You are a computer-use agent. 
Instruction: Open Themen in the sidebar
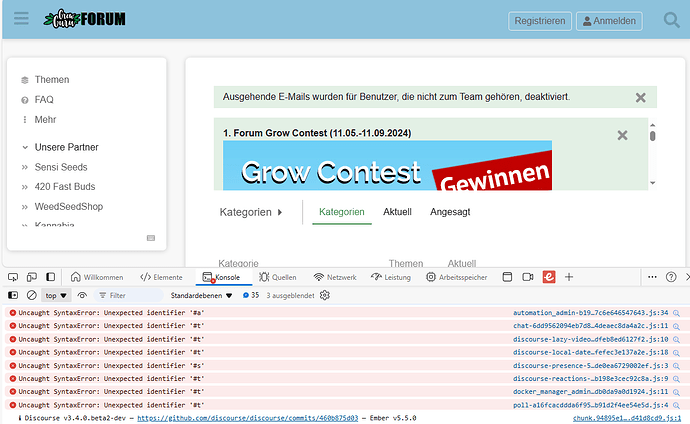click(52, 80)
